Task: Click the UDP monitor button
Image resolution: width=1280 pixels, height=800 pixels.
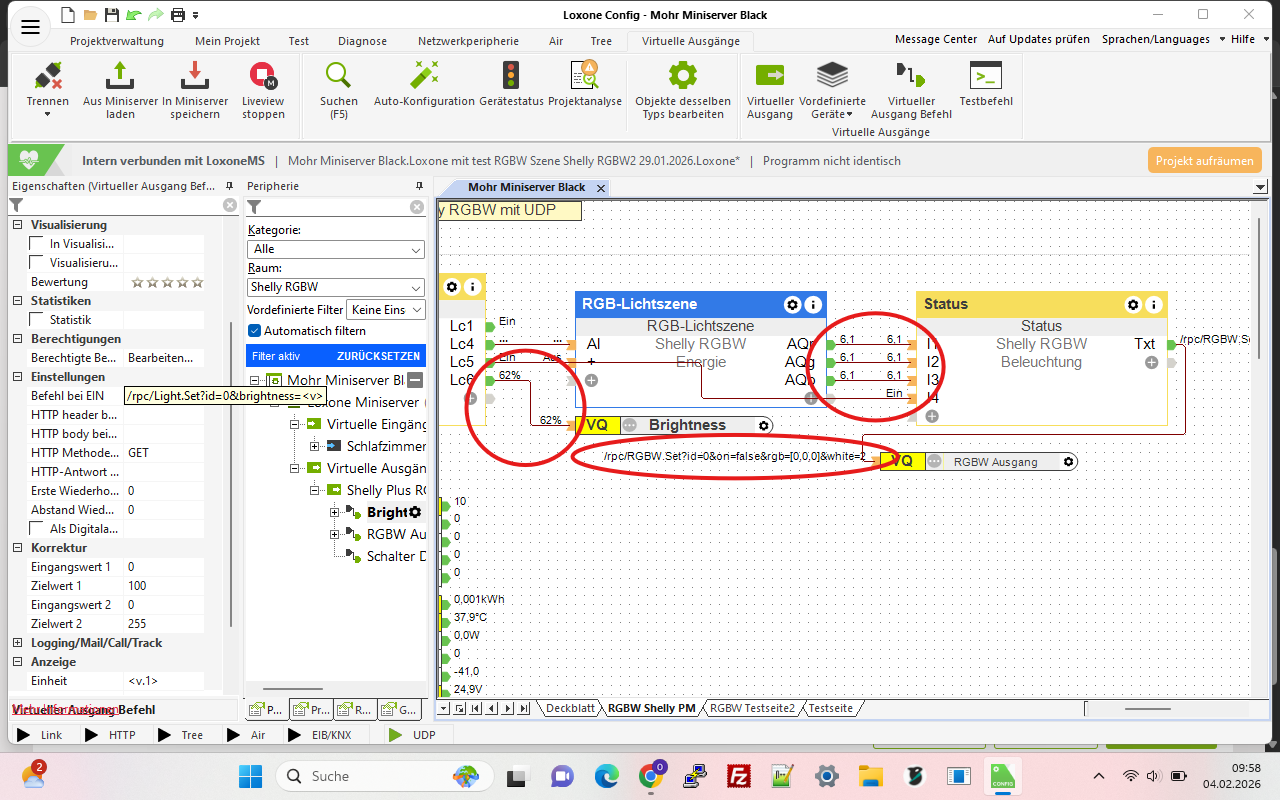Action: (413, 735)
